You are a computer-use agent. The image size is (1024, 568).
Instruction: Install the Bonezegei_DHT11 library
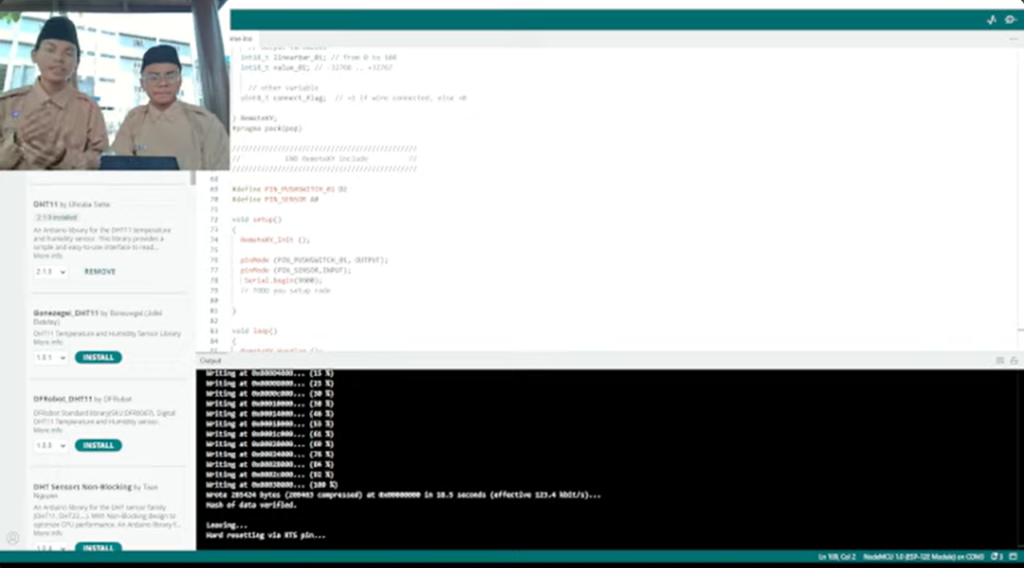point(98,358)
